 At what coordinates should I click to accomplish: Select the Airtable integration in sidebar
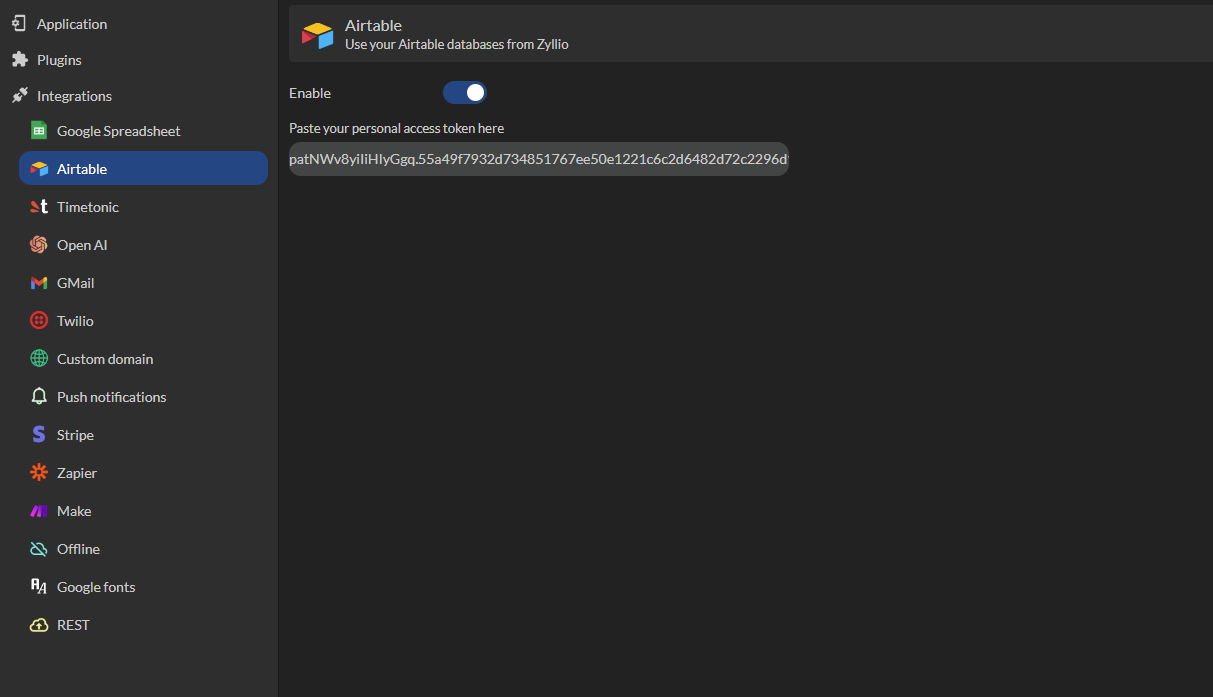click(143, 168)
